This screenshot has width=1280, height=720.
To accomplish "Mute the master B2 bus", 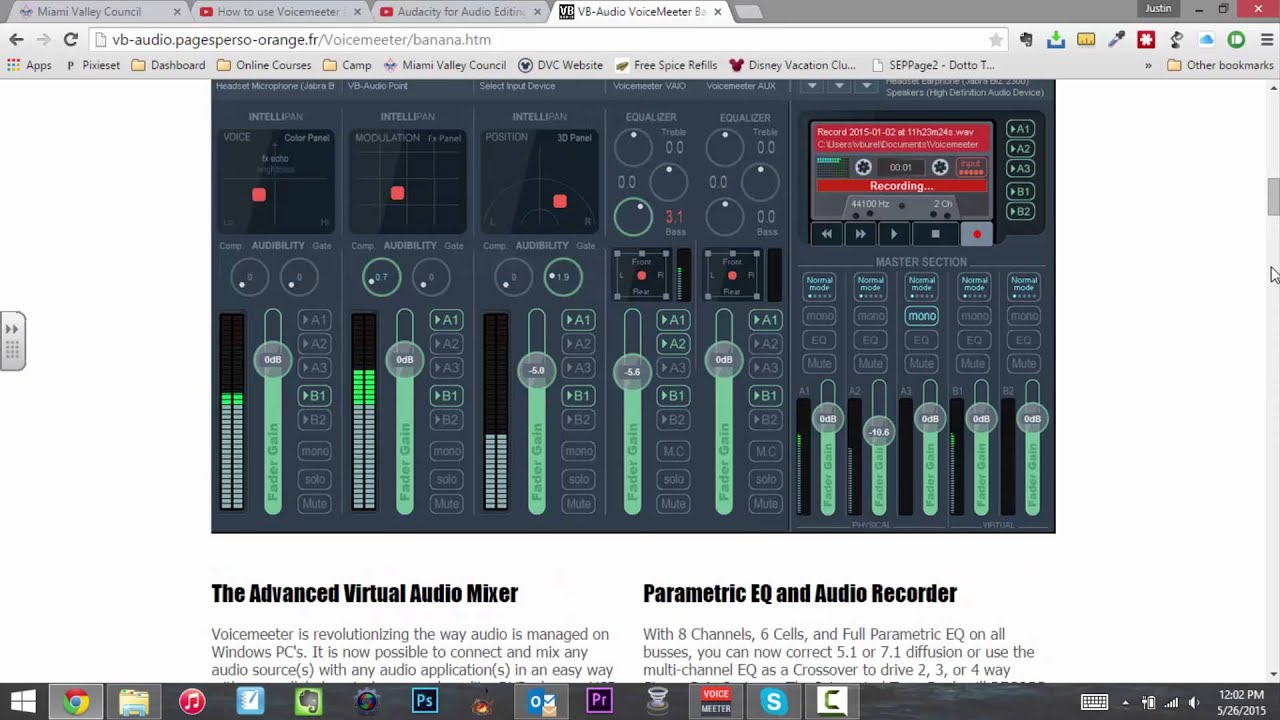I will point(1024,363).
